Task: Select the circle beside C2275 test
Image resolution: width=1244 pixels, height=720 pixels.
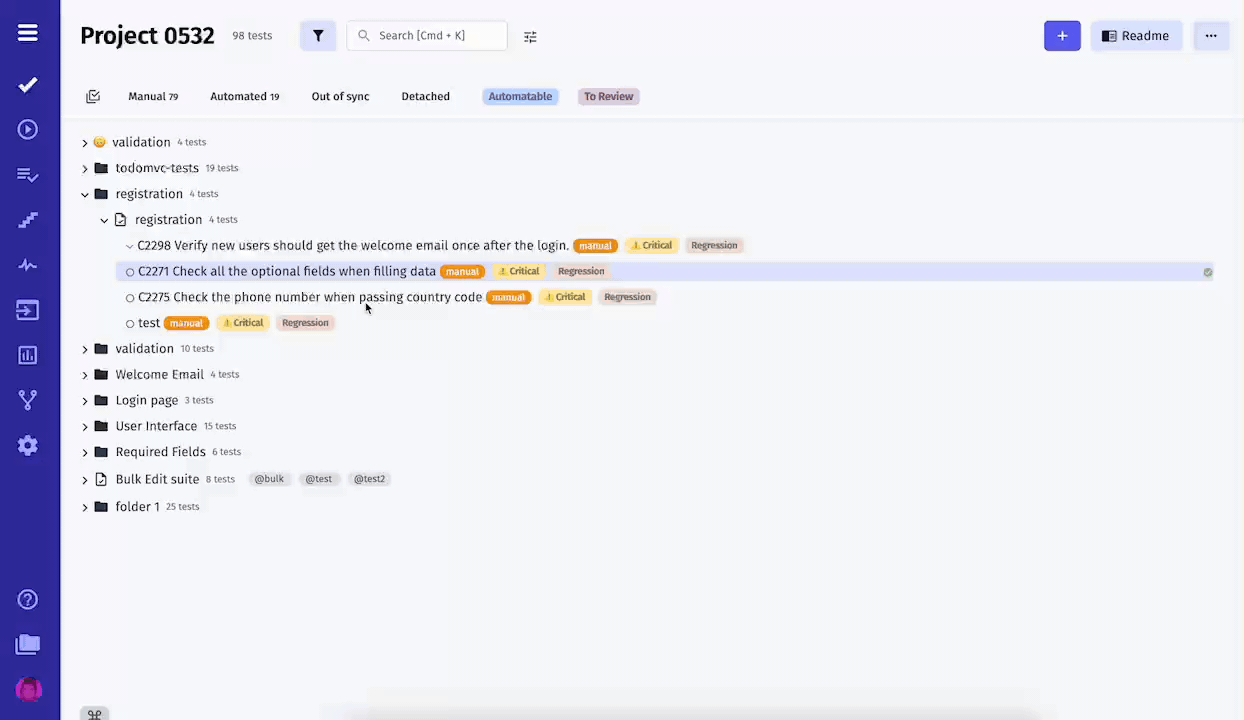Action: [130, 298]
